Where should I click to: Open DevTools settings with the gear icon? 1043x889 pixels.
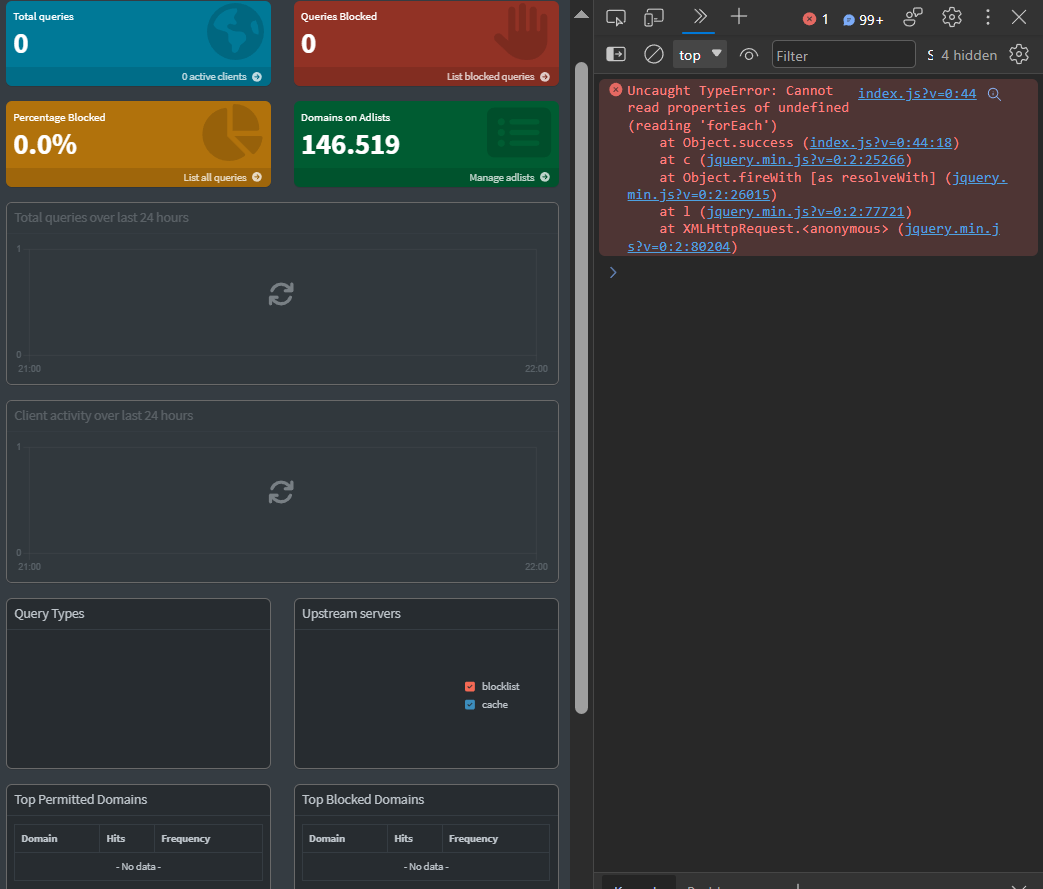[x=951, y=17]
